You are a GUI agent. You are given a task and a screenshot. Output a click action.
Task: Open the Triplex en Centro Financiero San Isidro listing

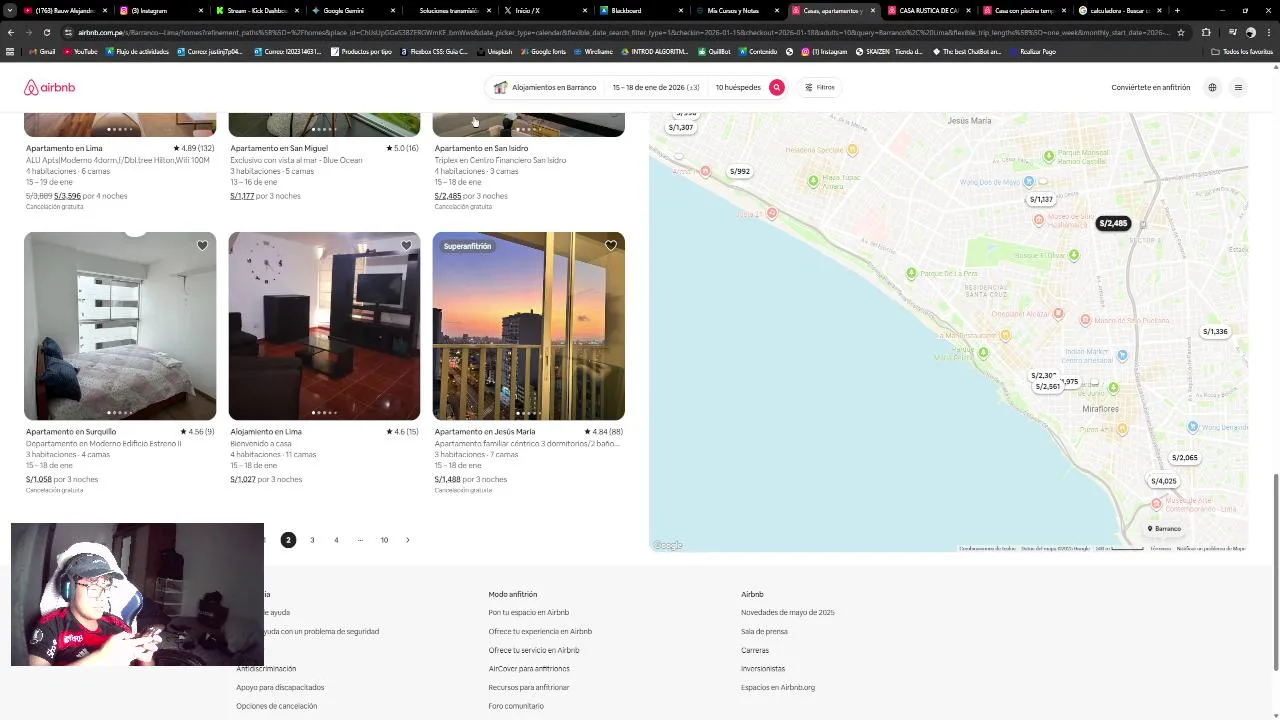500,160
